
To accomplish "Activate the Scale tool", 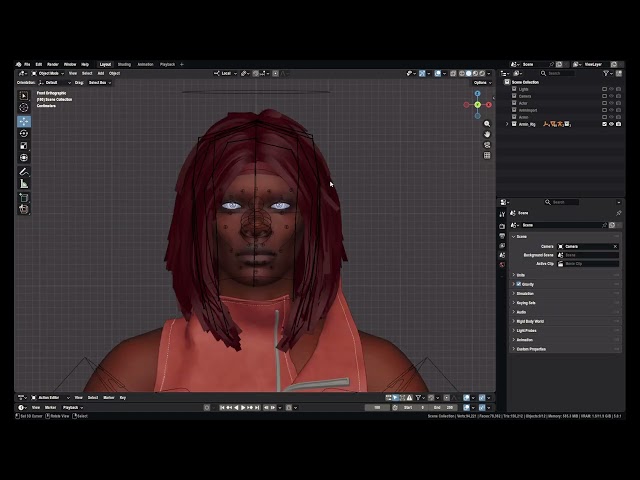I will (24, 146).
